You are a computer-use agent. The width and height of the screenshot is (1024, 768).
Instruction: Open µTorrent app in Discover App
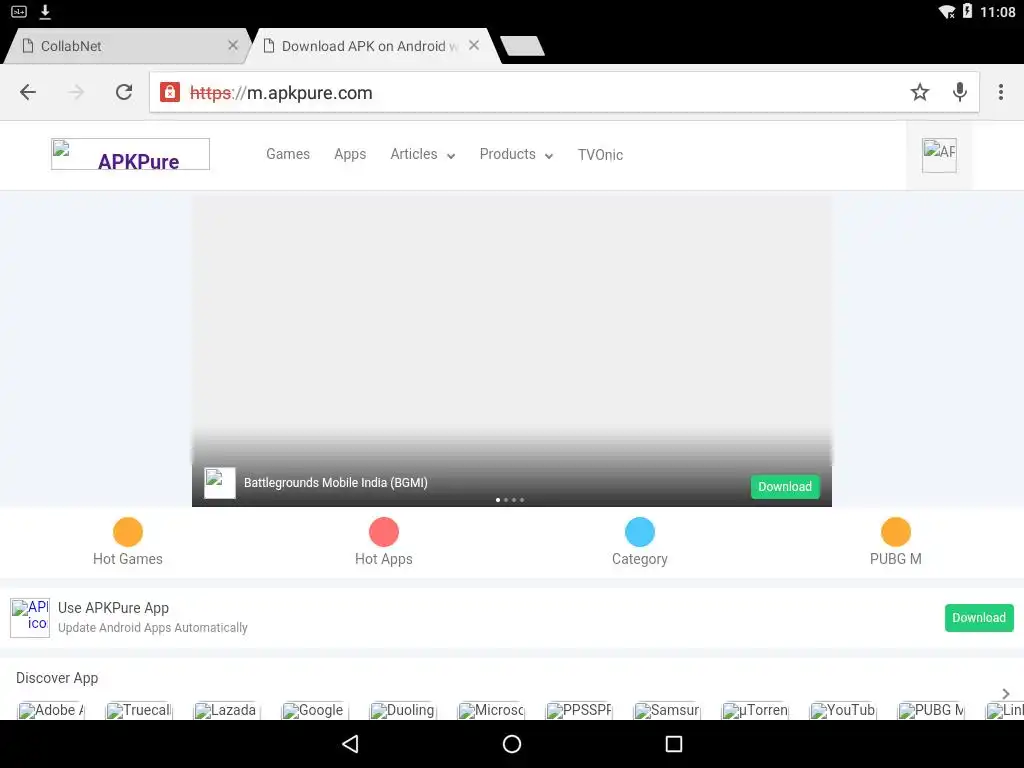tap(755, 710)
